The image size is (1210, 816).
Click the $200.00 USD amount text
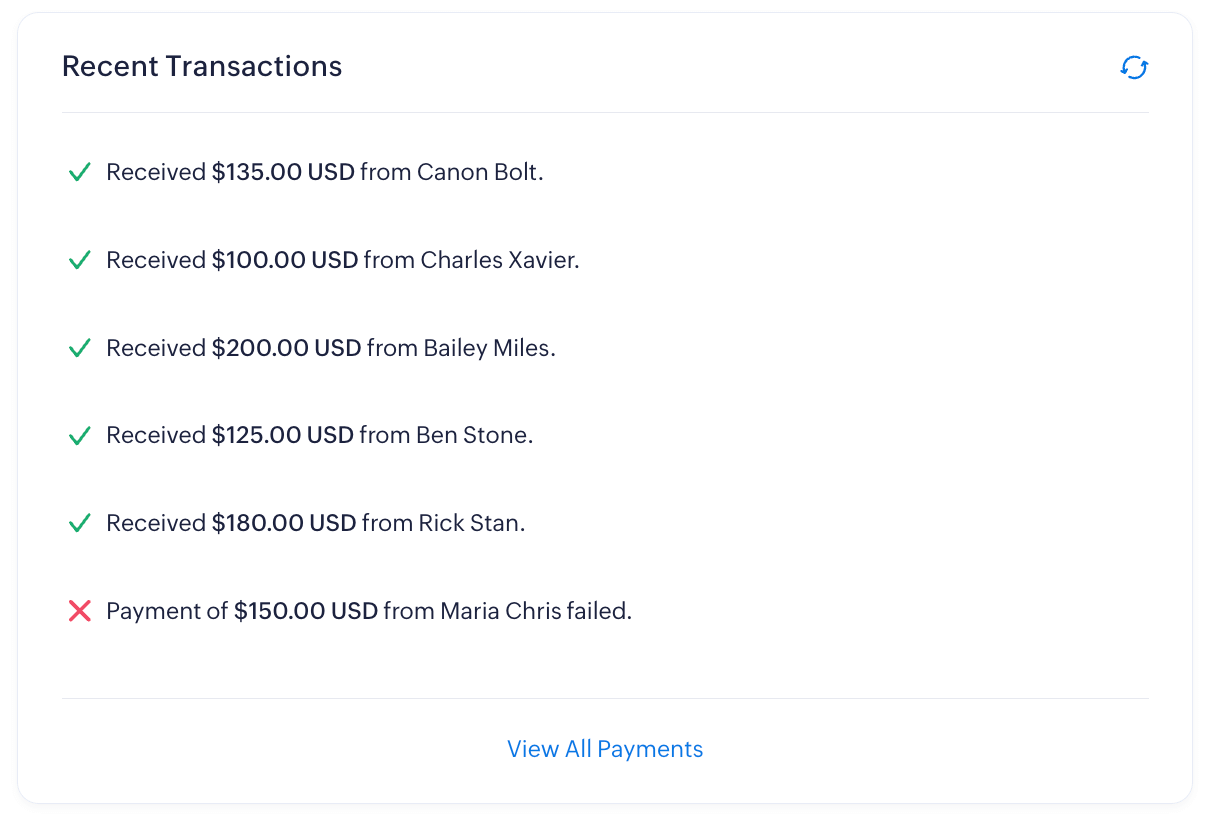click(x=286, y=348)
